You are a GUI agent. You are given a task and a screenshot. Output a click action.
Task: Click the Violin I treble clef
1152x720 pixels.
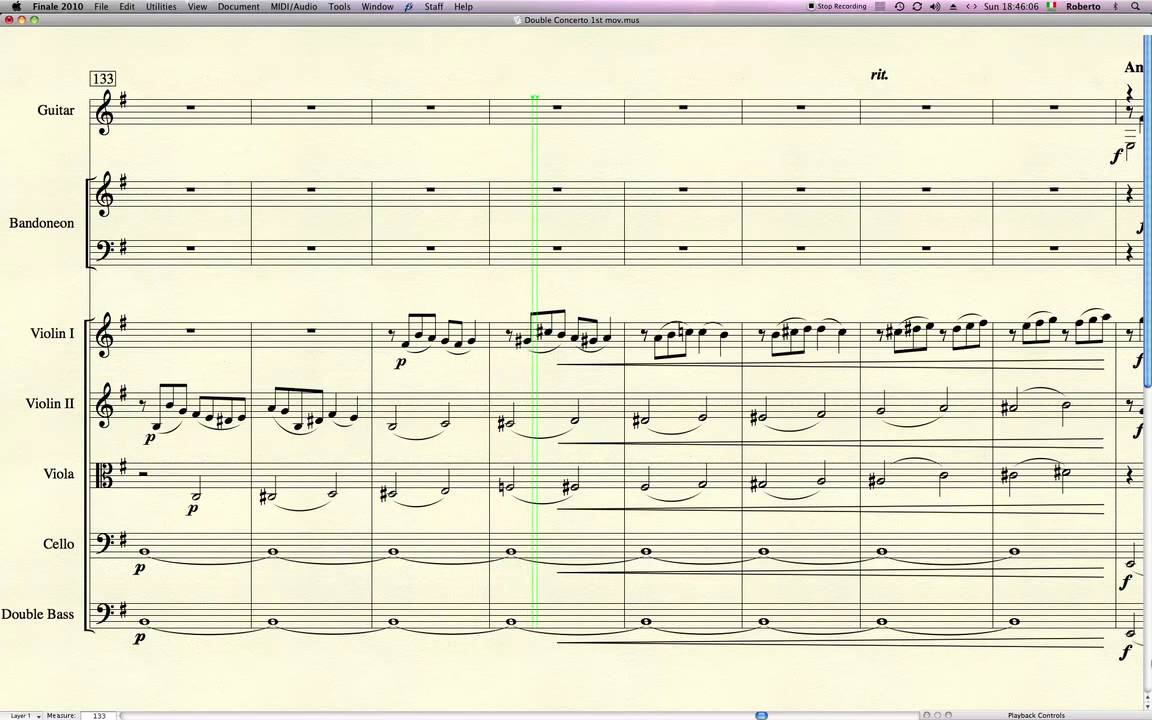pos(104,336)
